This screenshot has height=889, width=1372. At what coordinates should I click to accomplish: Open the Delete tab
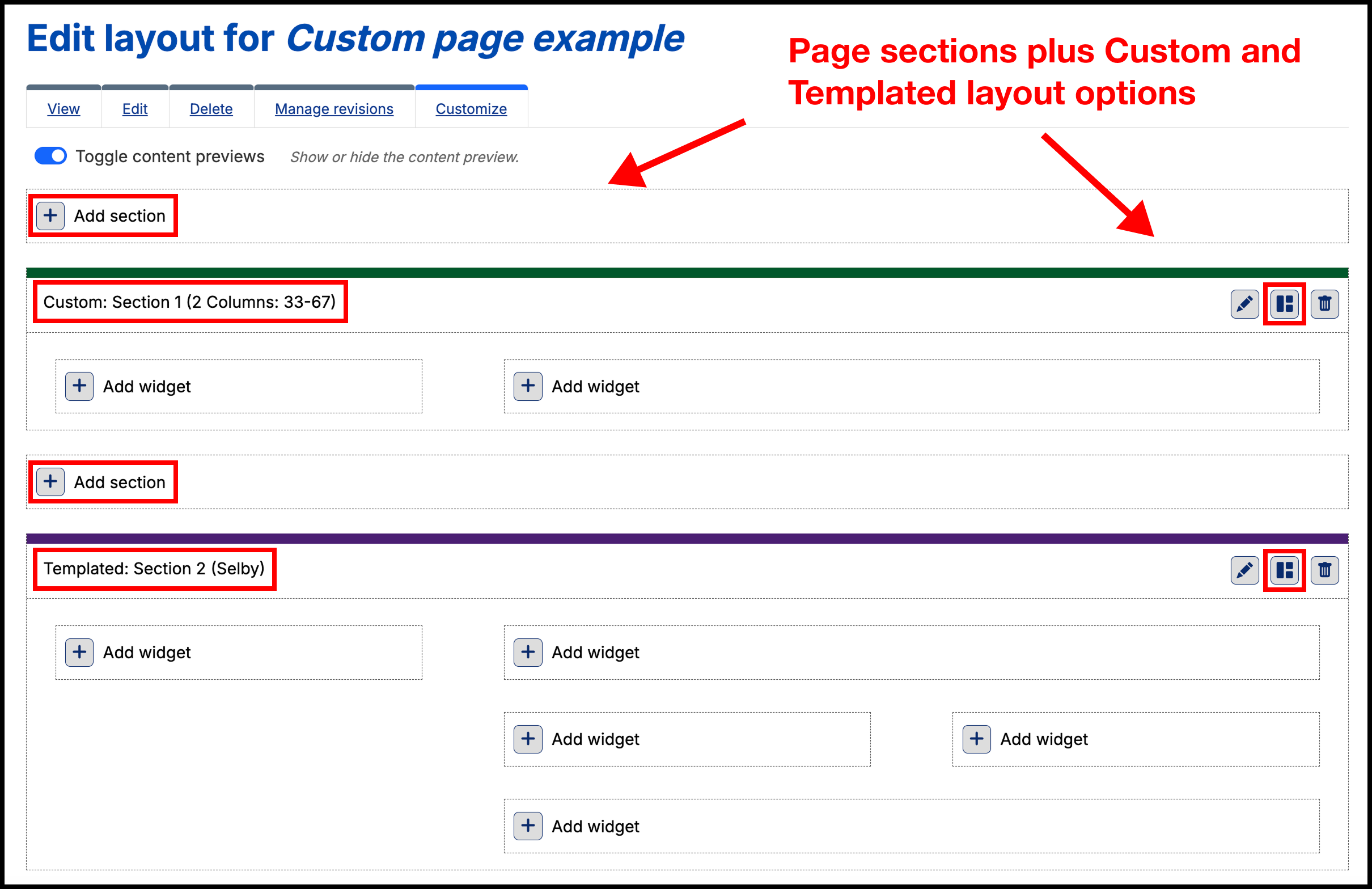click(211, 108)
